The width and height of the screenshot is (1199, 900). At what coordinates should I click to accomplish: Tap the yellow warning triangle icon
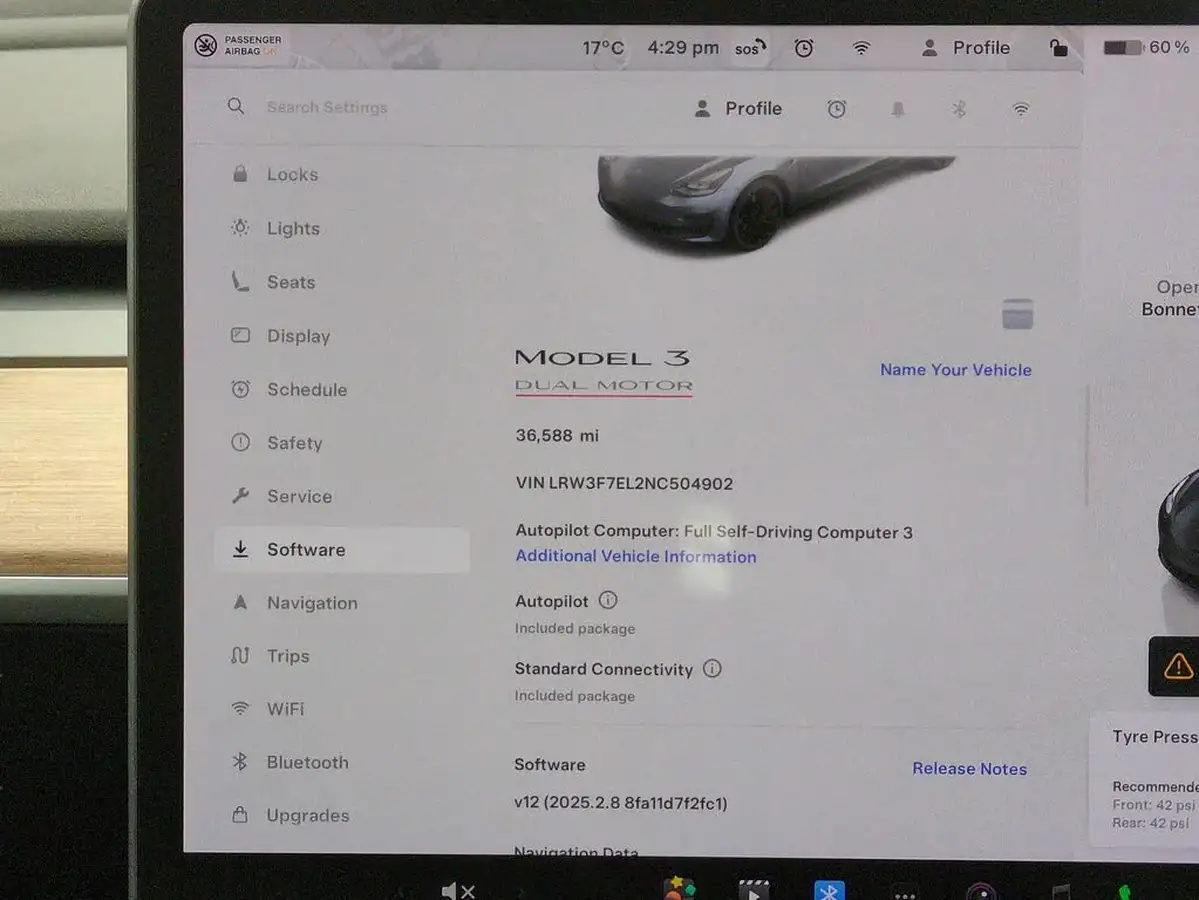click(x=1178, y=666)
